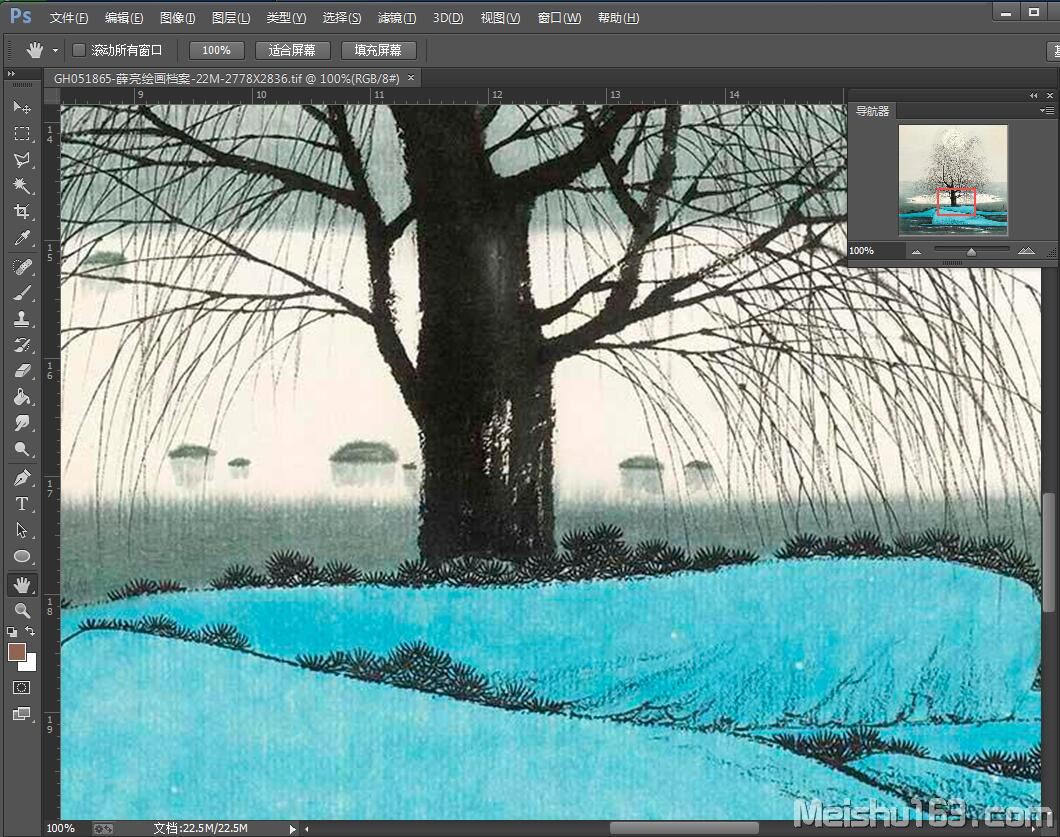Click the navigator preview thumbnail

953,180
